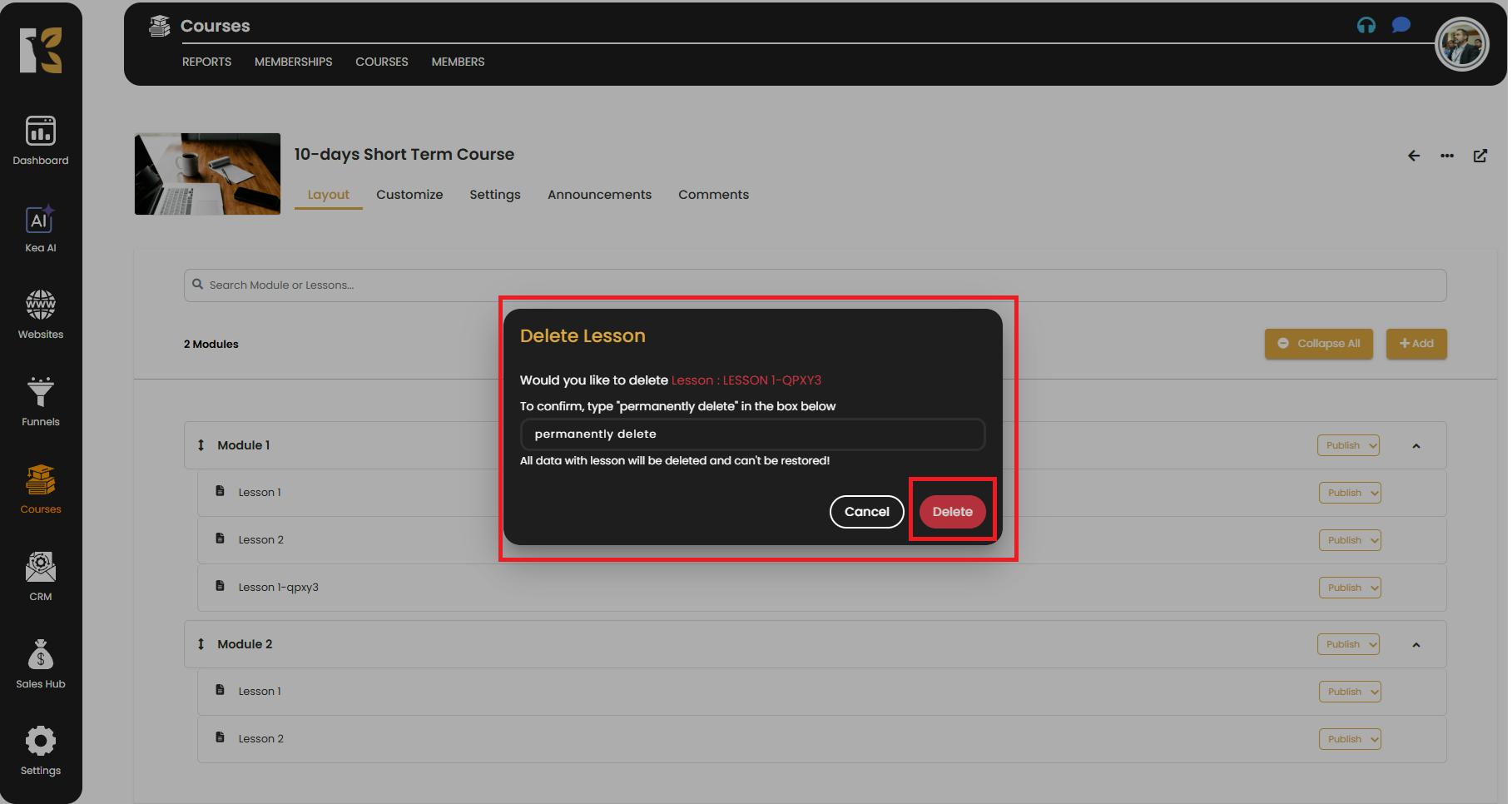1512x804 pixels.
Task: Confirm with the red Delete button
Action: tap(951, 512)
